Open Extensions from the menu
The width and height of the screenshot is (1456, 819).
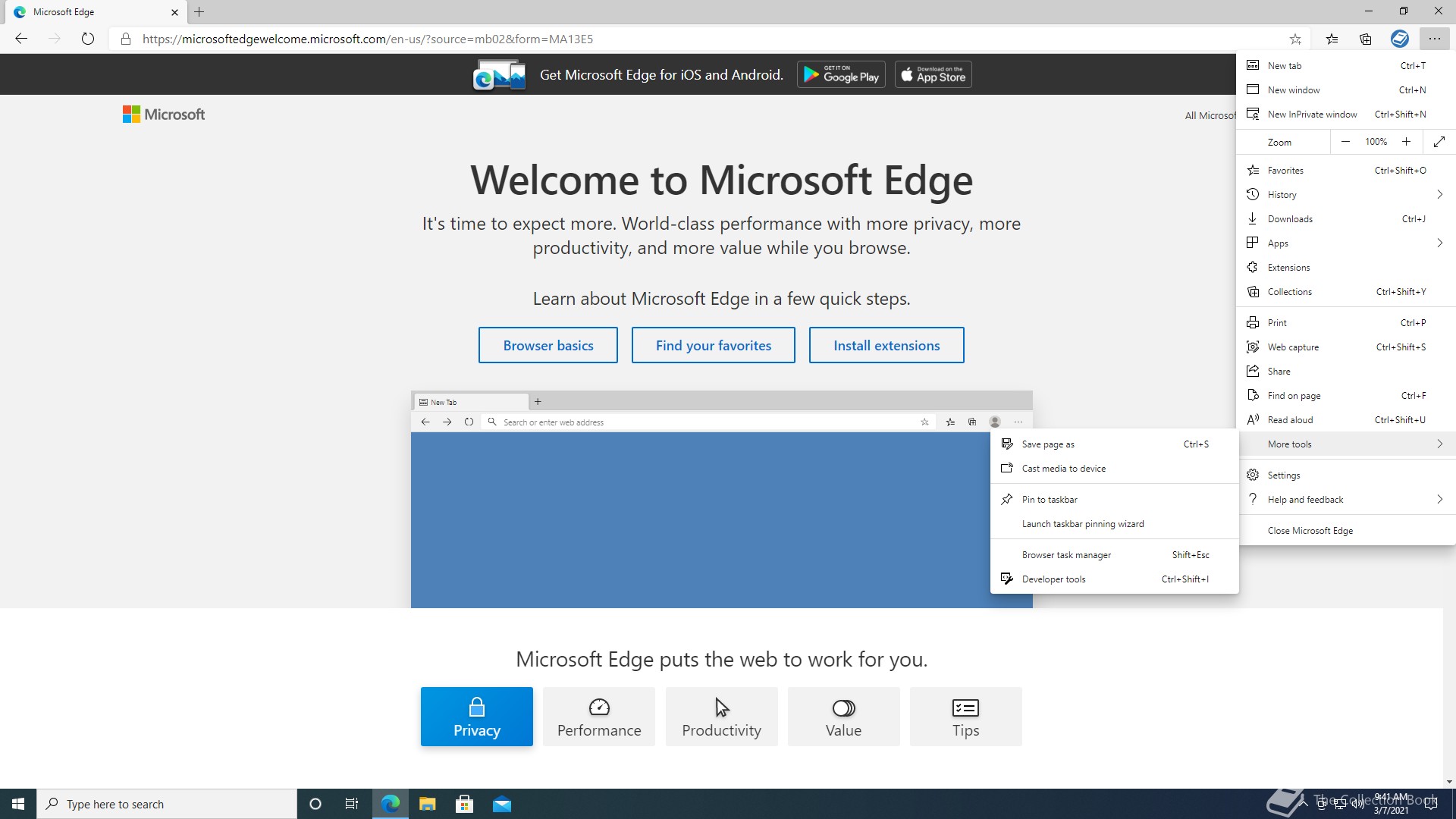tap(1346, 268)
